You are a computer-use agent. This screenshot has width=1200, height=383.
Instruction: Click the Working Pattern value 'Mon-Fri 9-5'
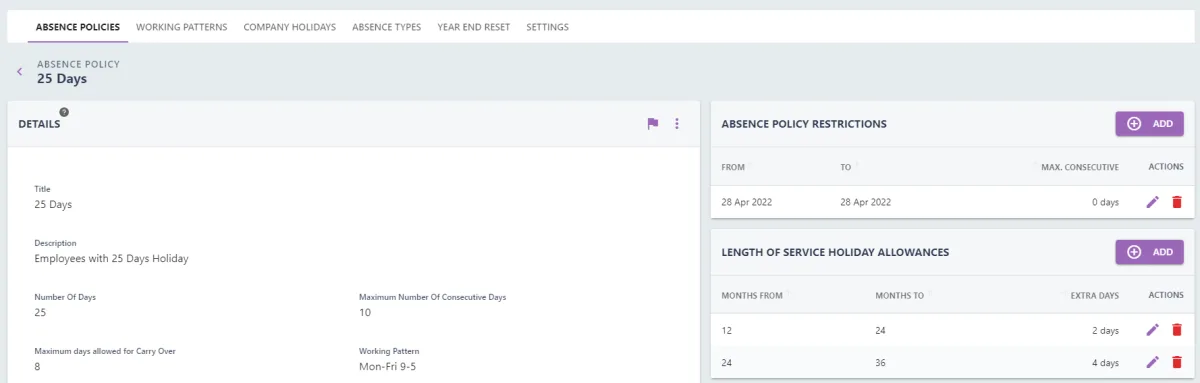[388, 366]
